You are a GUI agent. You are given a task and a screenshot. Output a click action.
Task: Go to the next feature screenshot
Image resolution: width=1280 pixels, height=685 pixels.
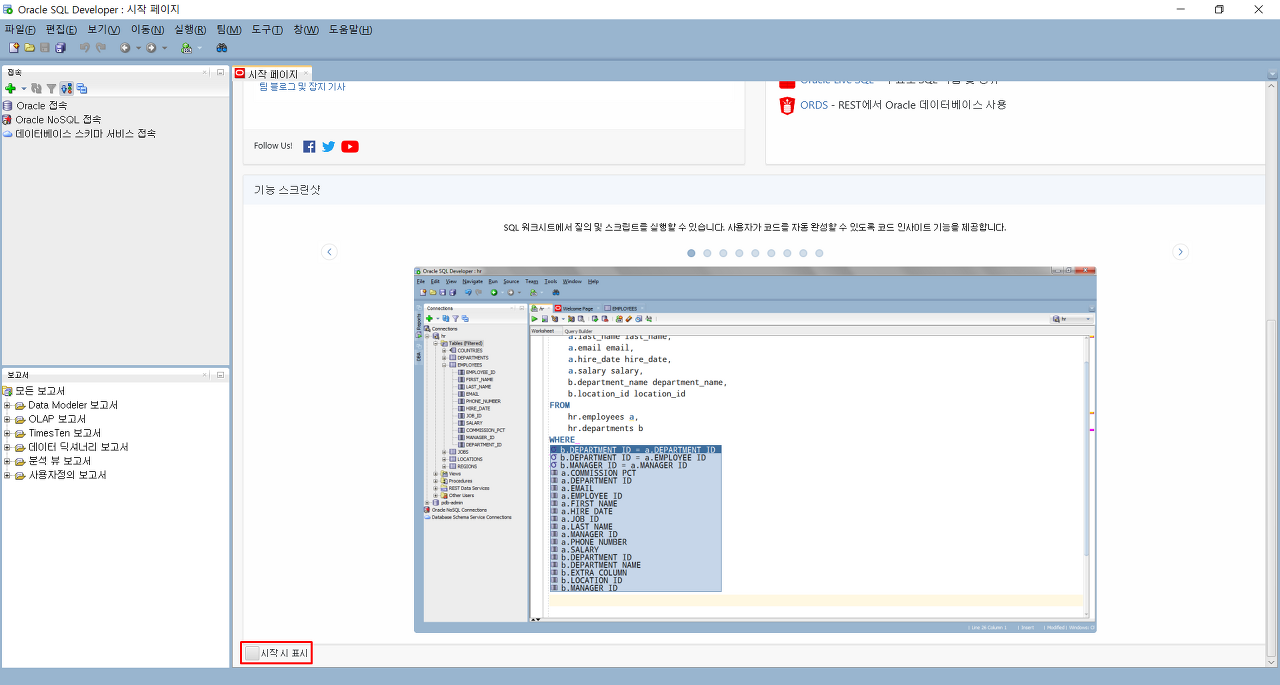(1180, 252)
